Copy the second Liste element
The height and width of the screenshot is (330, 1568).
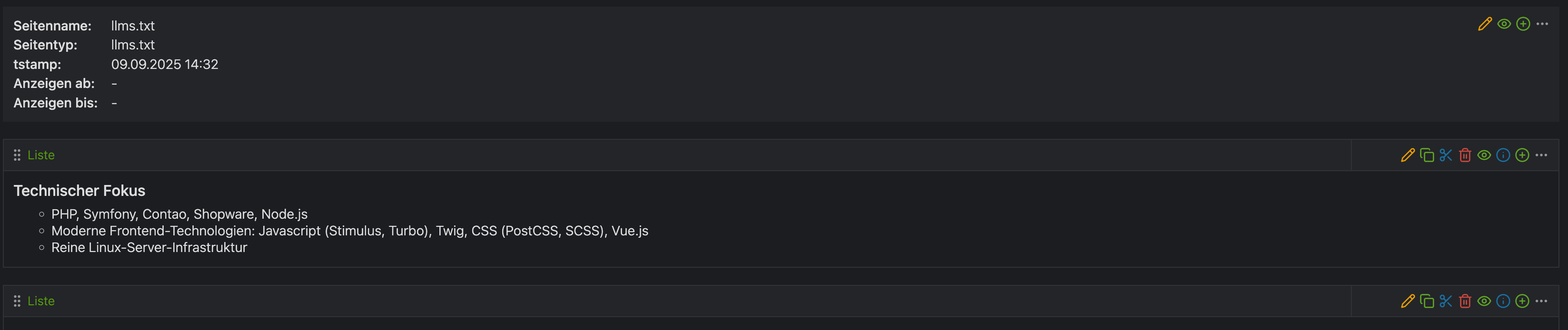tap(1426, 301)
